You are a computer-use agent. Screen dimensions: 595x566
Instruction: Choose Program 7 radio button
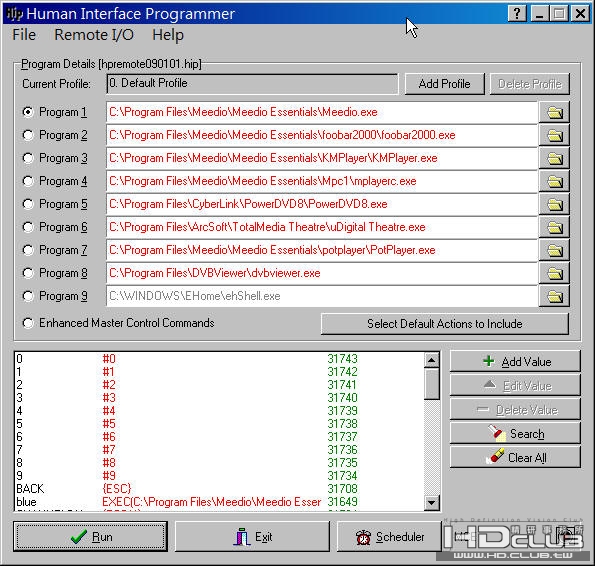click(28, 250)
